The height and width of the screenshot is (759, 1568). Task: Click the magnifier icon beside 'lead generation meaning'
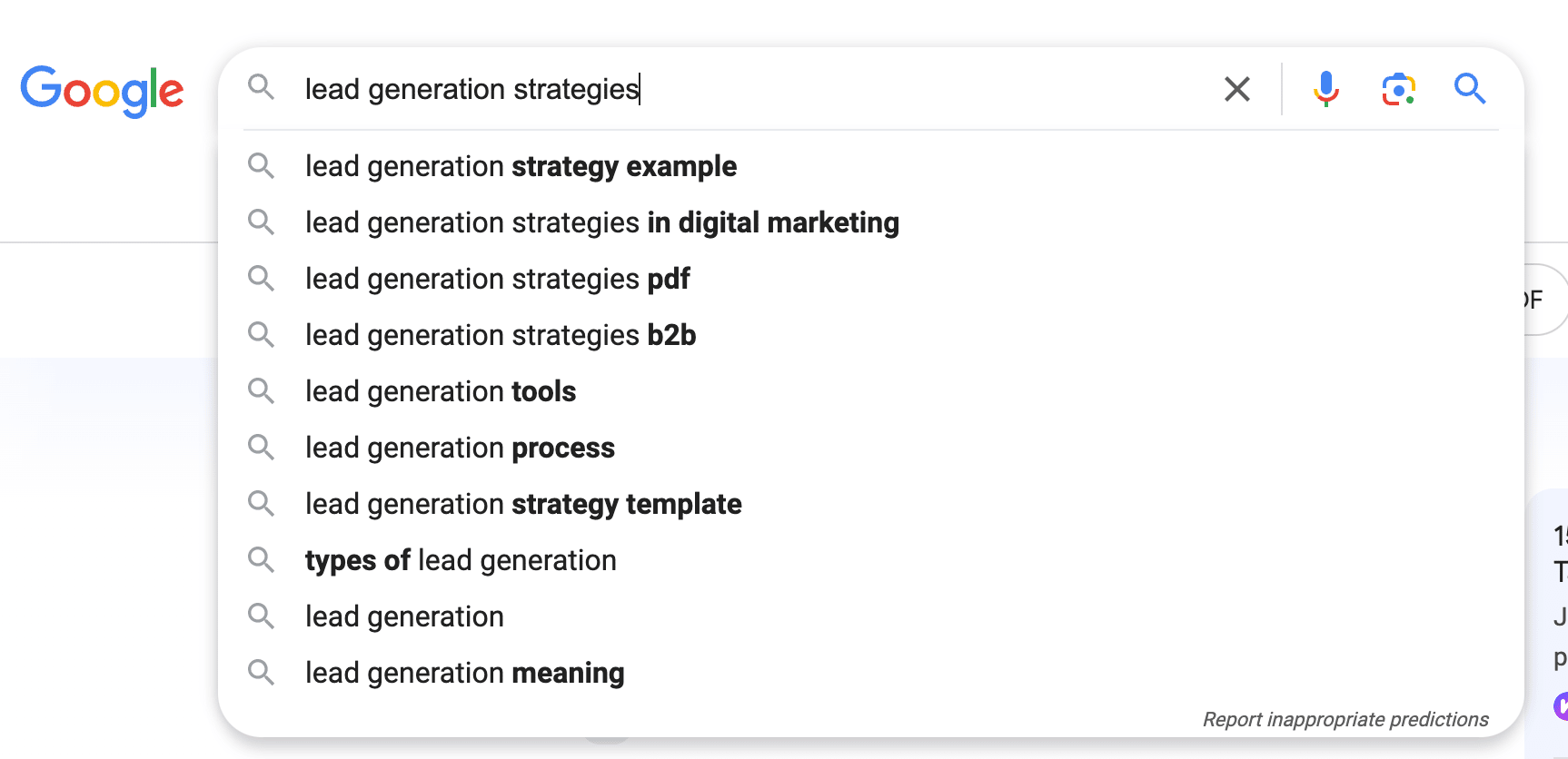[262, 673]
